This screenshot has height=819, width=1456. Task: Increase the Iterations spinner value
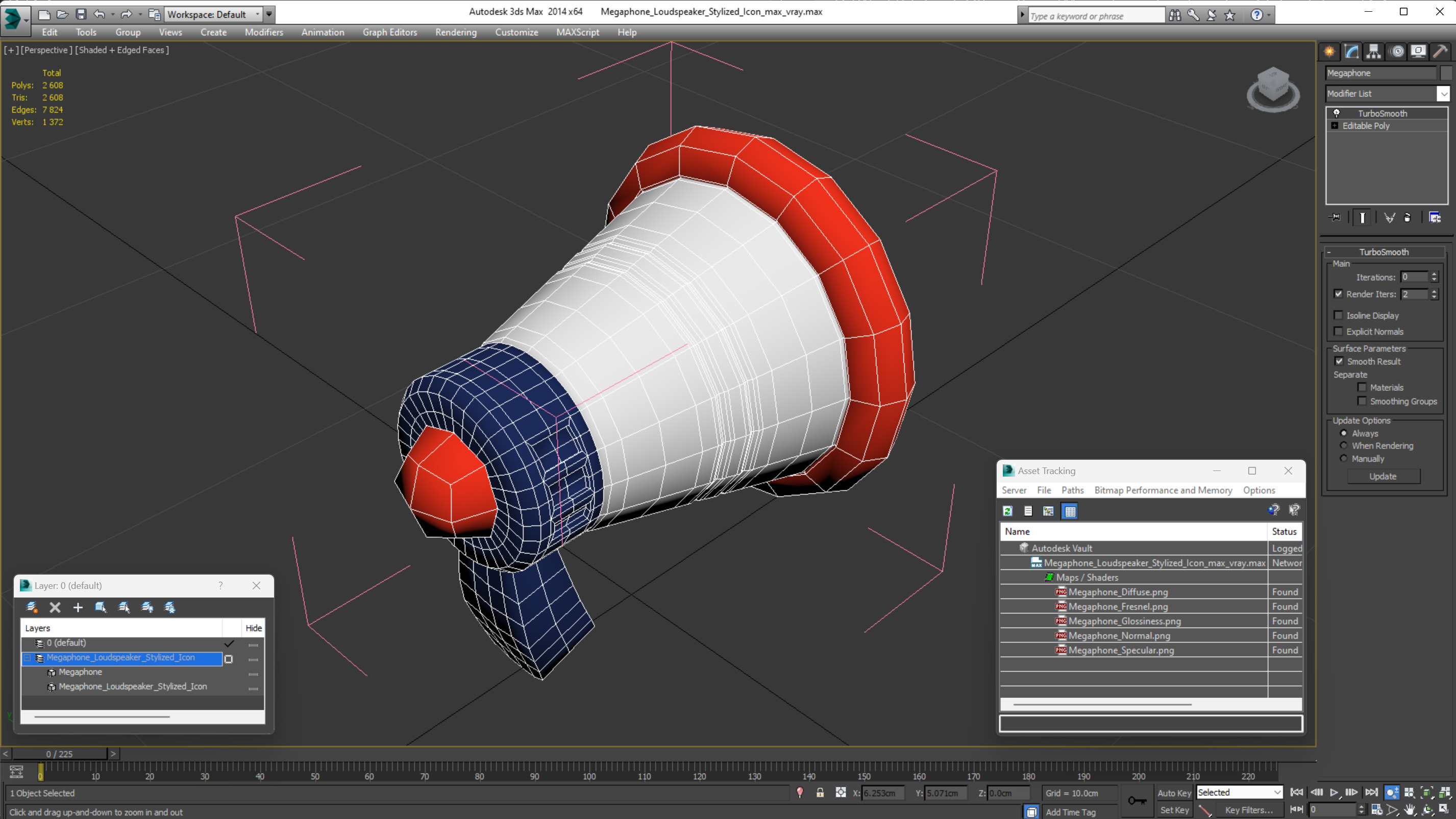pos(1434,274)
